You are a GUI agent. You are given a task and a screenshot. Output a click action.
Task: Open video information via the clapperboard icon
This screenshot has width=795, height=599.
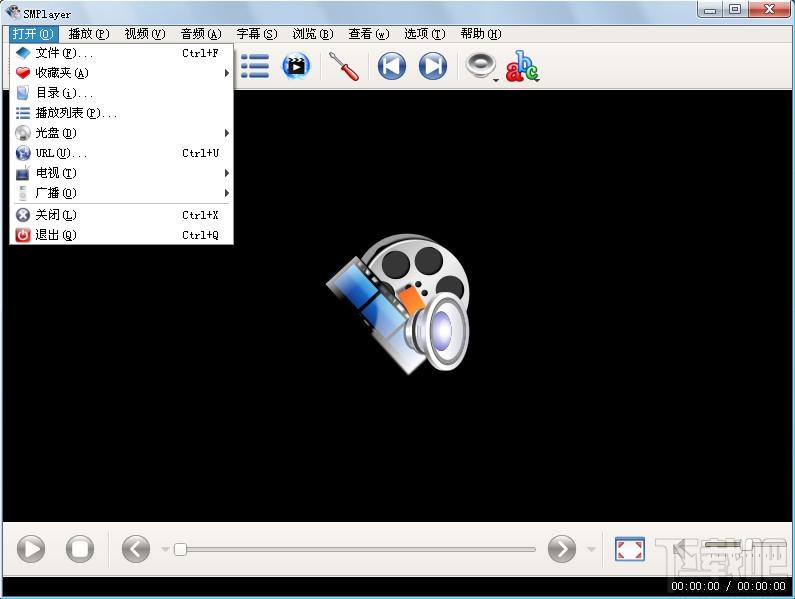296,66
